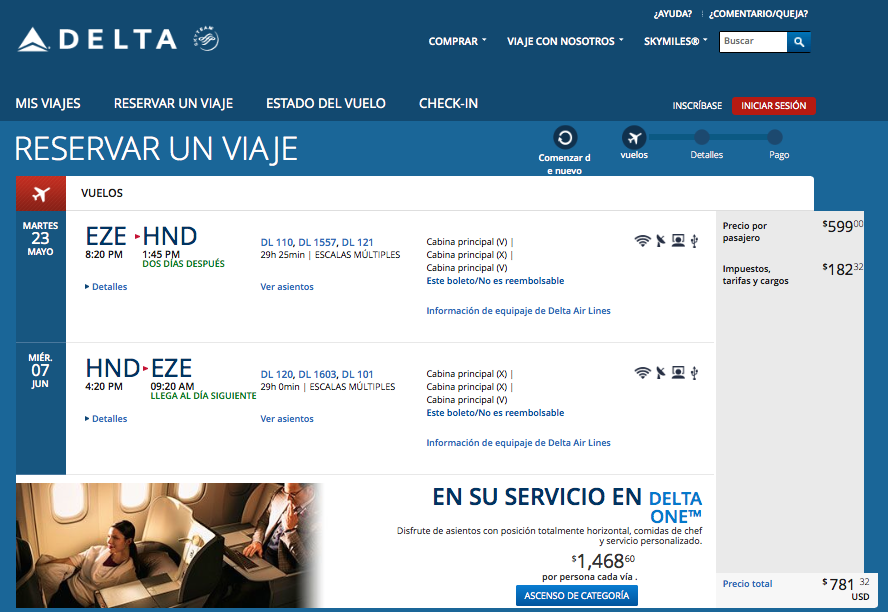Go to MIS VIAJES tab

click(x=48, y=104)
